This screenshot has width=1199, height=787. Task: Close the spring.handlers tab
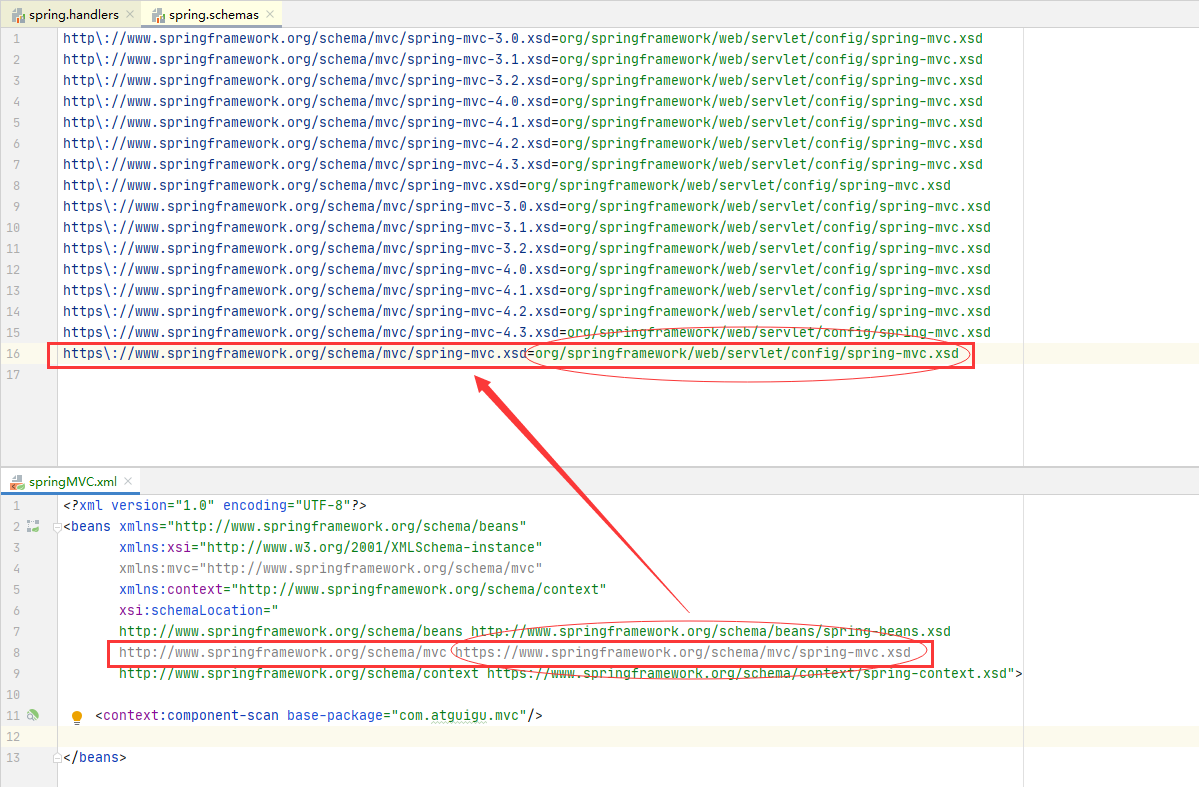[x=130, y=15]
